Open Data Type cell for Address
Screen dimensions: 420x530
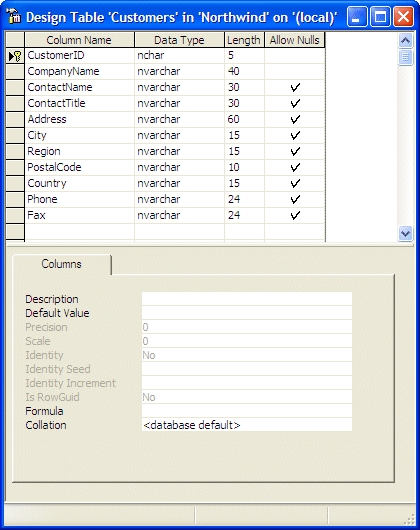pos(179,119)
